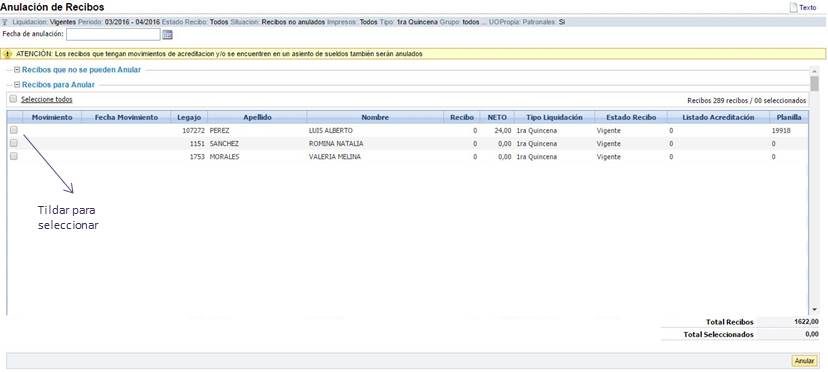Screen dimensions: 828x372
Task: Click Vigente status in MORALES row
Action: 609,157
